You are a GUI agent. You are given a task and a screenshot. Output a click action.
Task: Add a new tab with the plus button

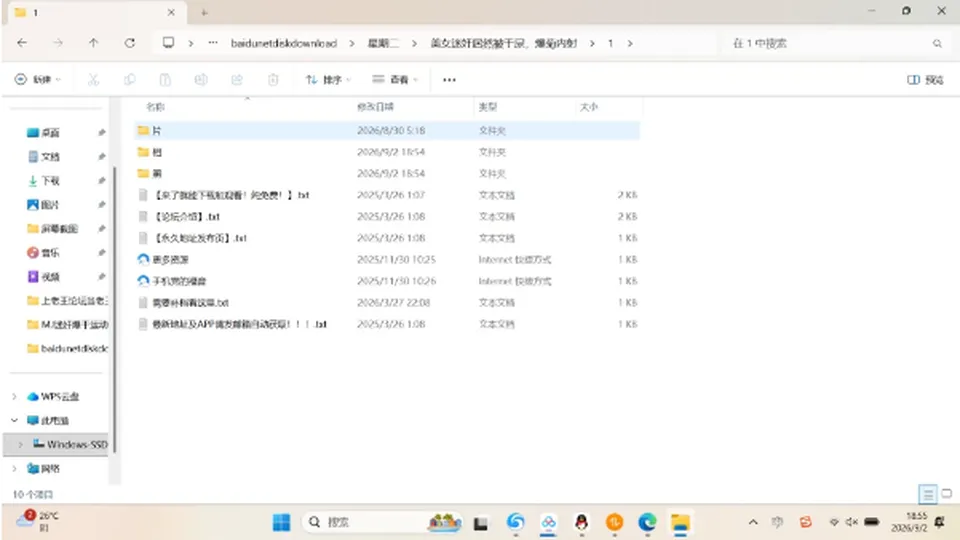click(204, 12)
